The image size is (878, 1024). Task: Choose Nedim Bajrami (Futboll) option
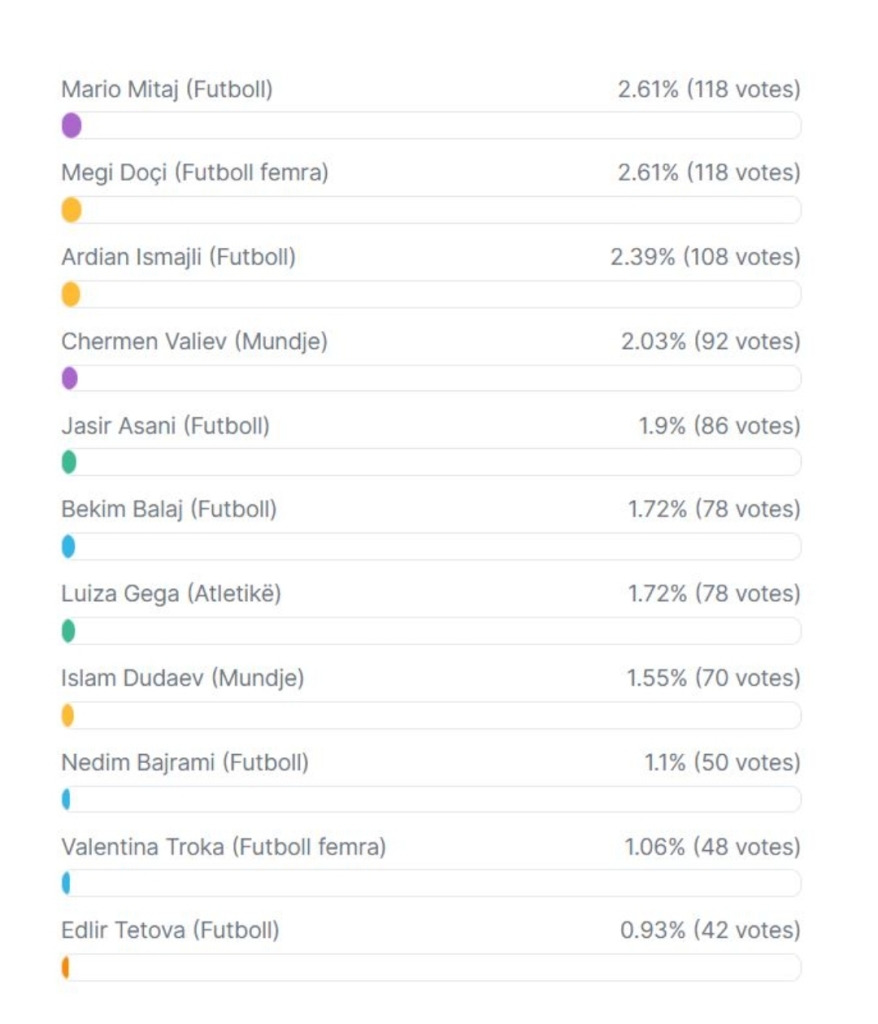click(185, 763)
